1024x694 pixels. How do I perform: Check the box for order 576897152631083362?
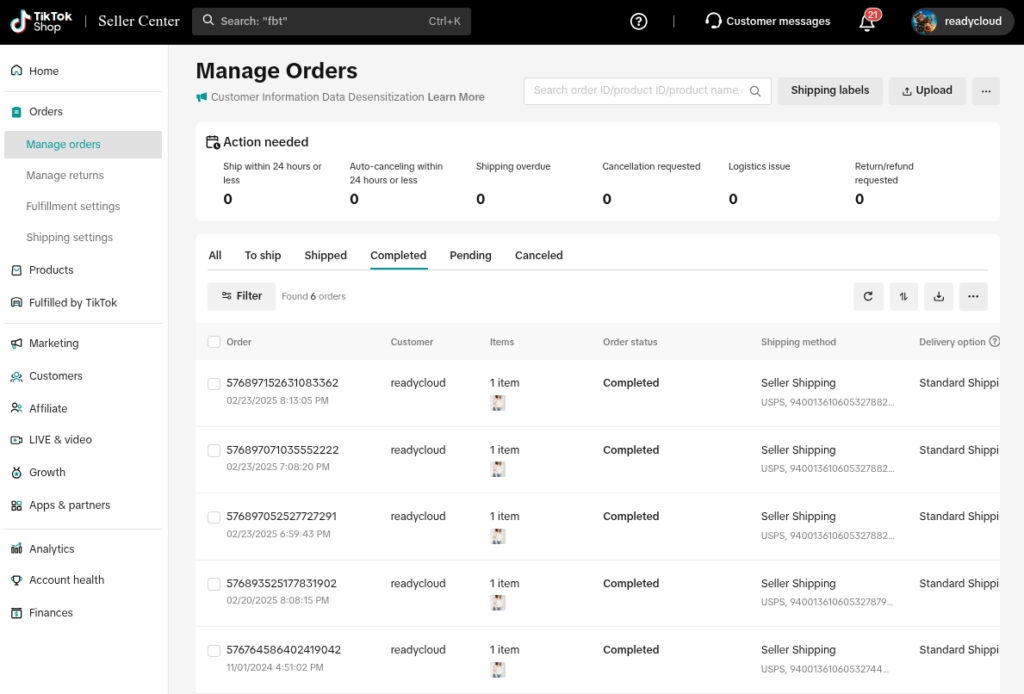pos(214,384)
